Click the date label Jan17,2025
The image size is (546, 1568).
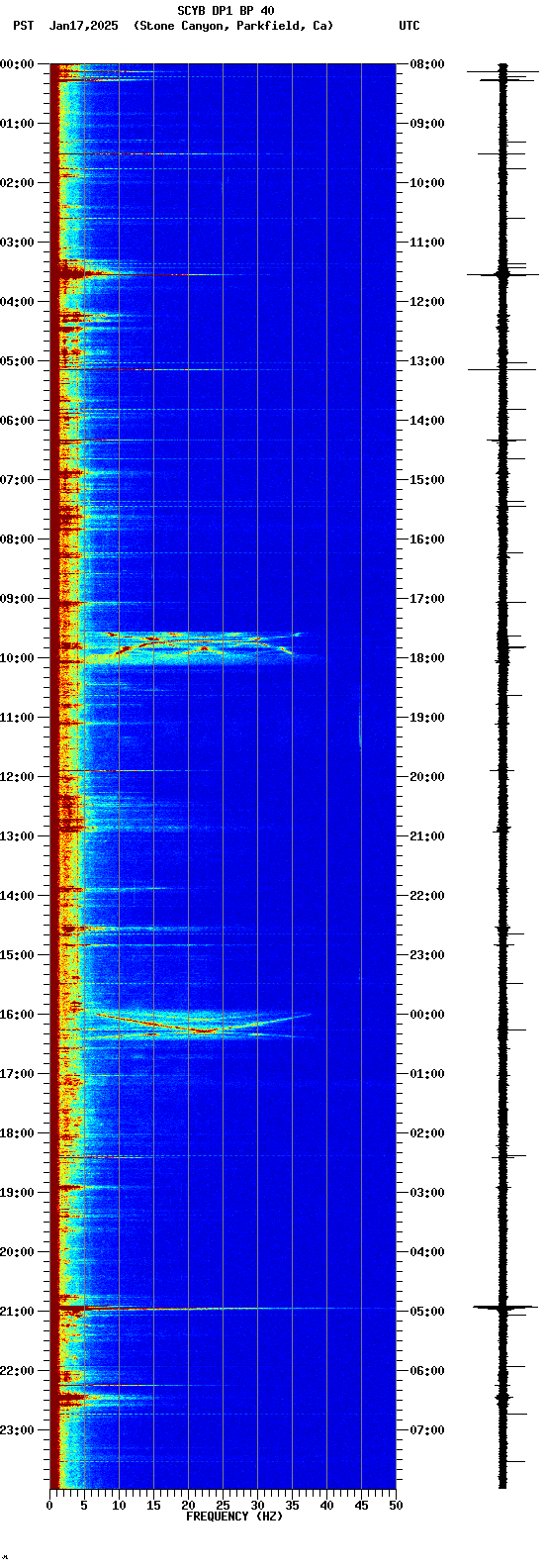click(x=83, y=26)
